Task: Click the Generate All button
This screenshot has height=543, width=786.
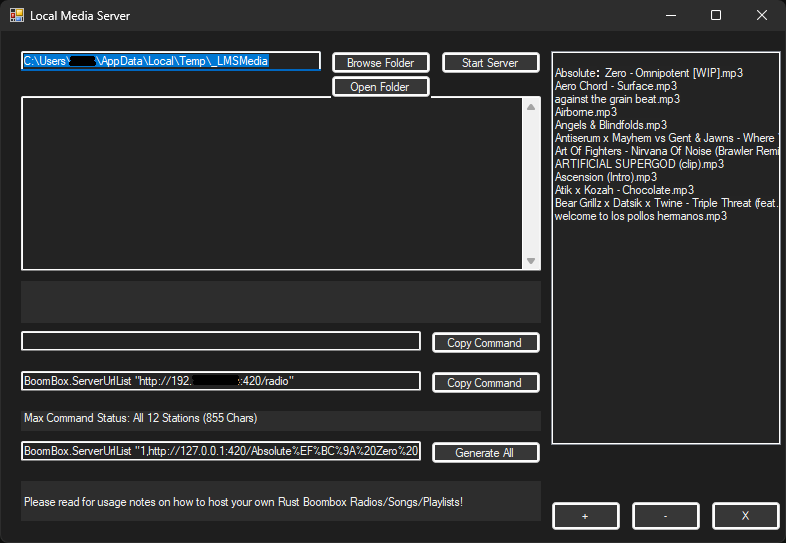Action: pos(485,453)
